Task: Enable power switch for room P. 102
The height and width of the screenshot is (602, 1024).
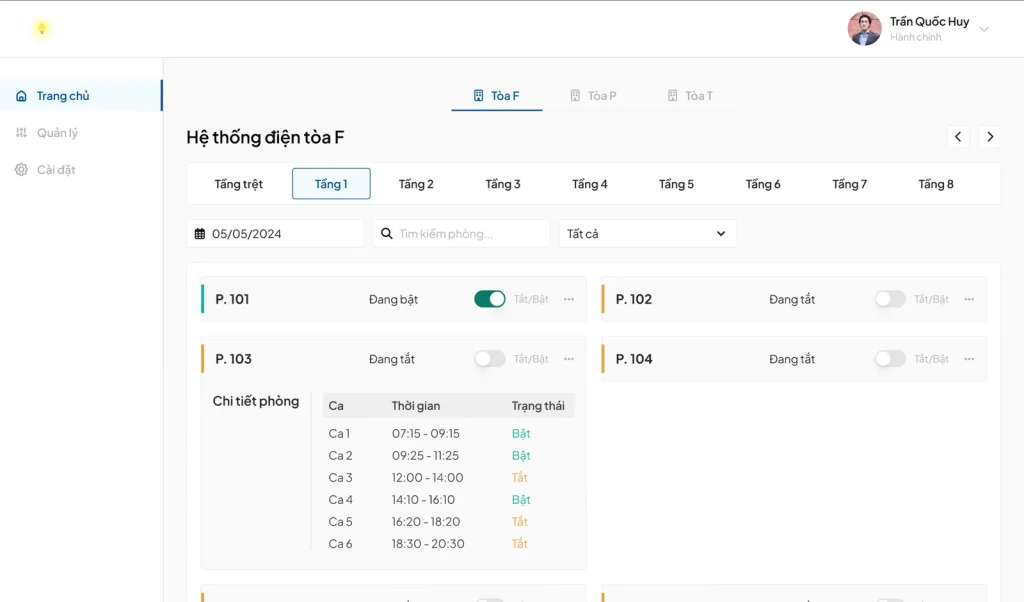Action: (x=889, y=299)
